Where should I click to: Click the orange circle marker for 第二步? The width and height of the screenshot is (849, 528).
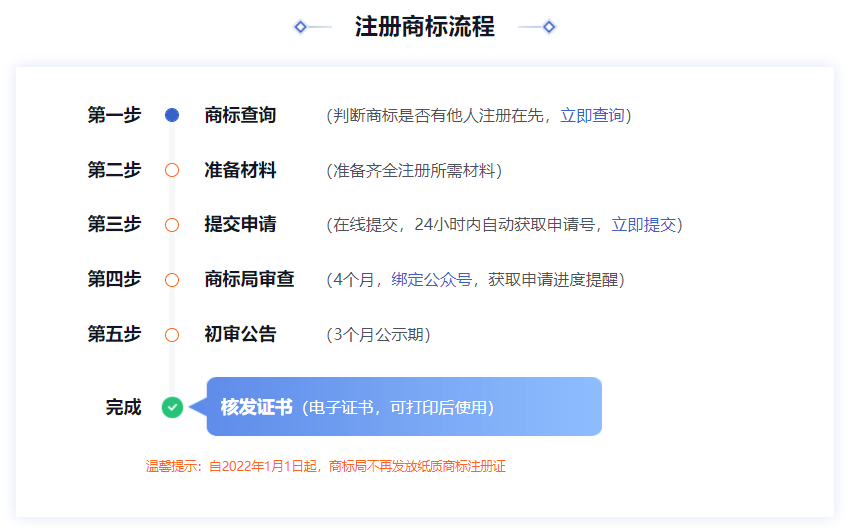pos(172,171)
